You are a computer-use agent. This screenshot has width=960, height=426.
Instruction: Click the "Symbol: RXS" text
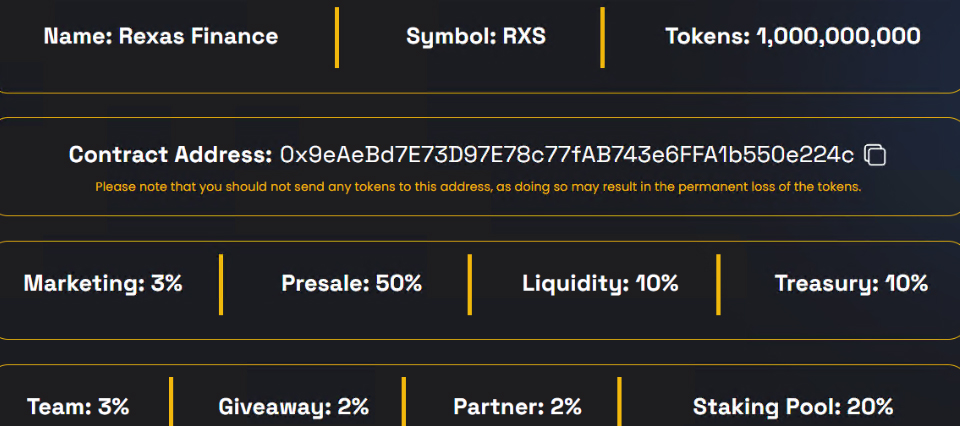[x=476, y=37]
